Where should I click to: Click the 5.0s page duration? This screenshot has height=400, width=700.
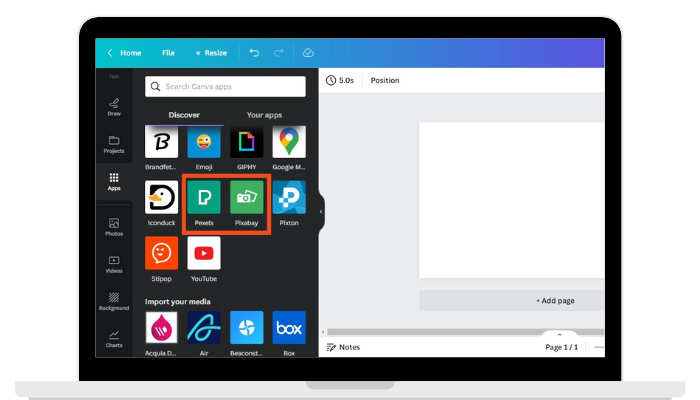[x=340, y=80]
